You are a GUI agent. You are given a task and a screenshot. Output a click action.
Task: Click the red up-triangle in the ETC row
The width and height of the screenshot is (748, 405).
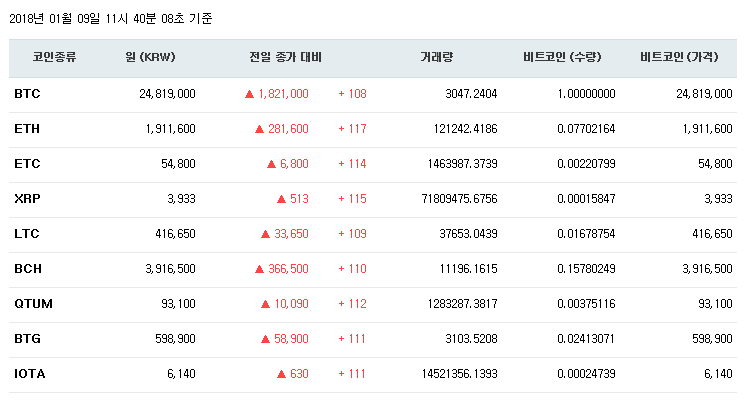271,164
